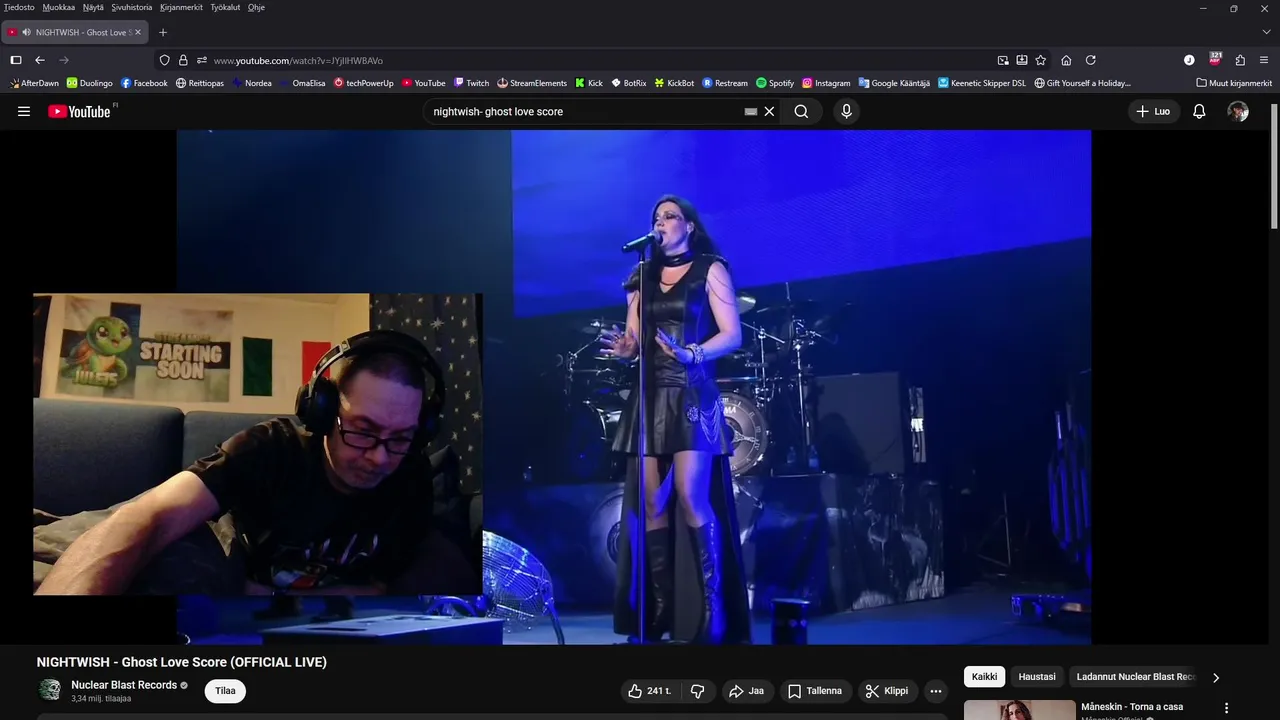Go to browser home page
This screenshot has width=1280, height=720.
coord(1066,60)
